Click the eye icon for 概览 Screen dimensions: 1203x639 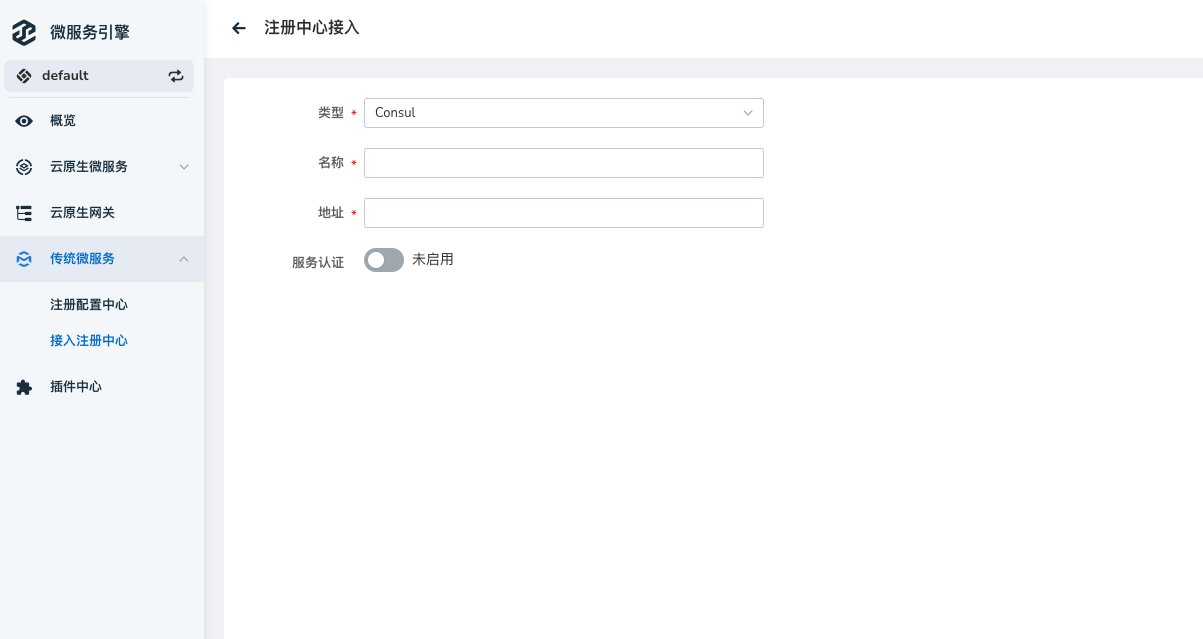(x=24, y=121)
